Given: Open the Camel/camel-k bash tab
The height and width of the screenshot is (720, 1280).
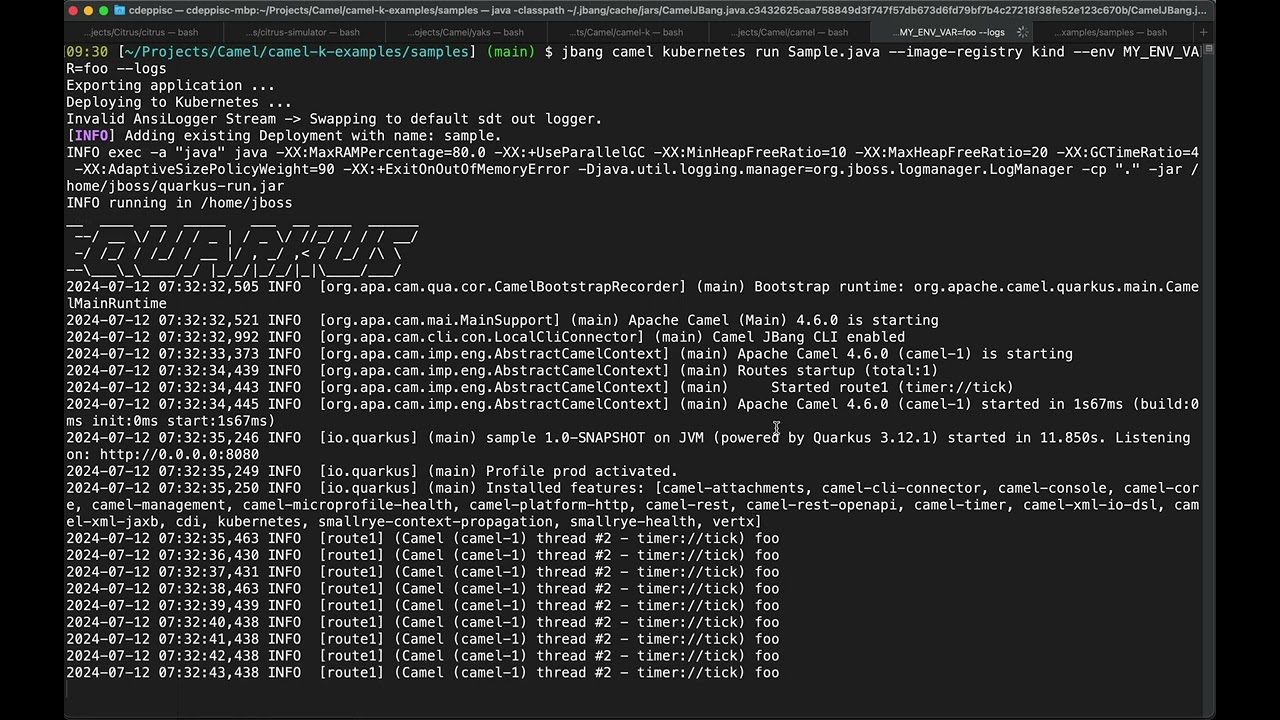Looking at the screenshot, I should 626,32.
